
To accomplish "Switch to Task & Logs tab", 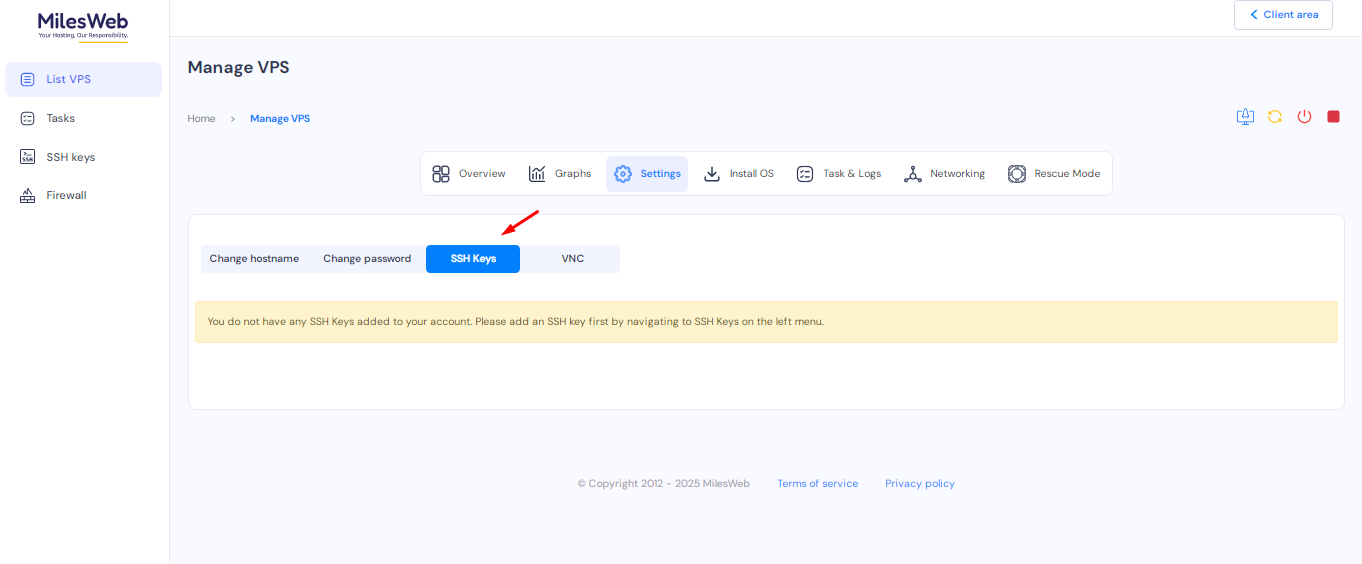I will coord(838,174).
